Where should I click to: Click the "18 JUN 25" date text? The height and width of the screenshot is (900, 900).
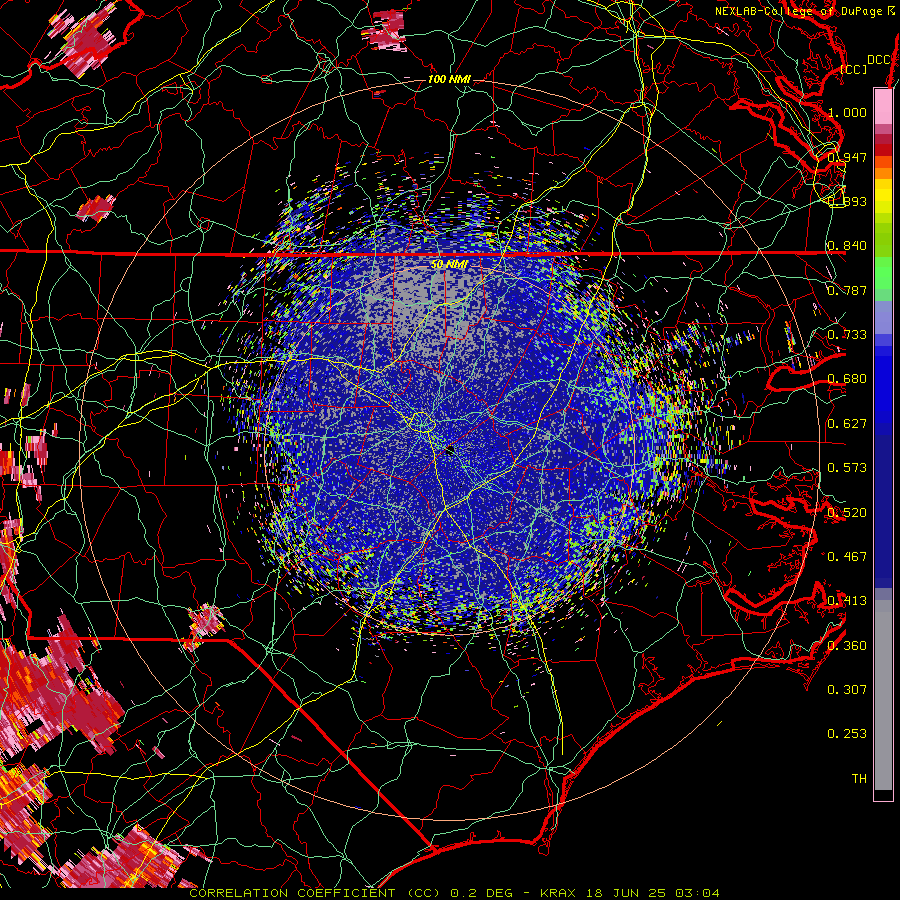point(626,893)
